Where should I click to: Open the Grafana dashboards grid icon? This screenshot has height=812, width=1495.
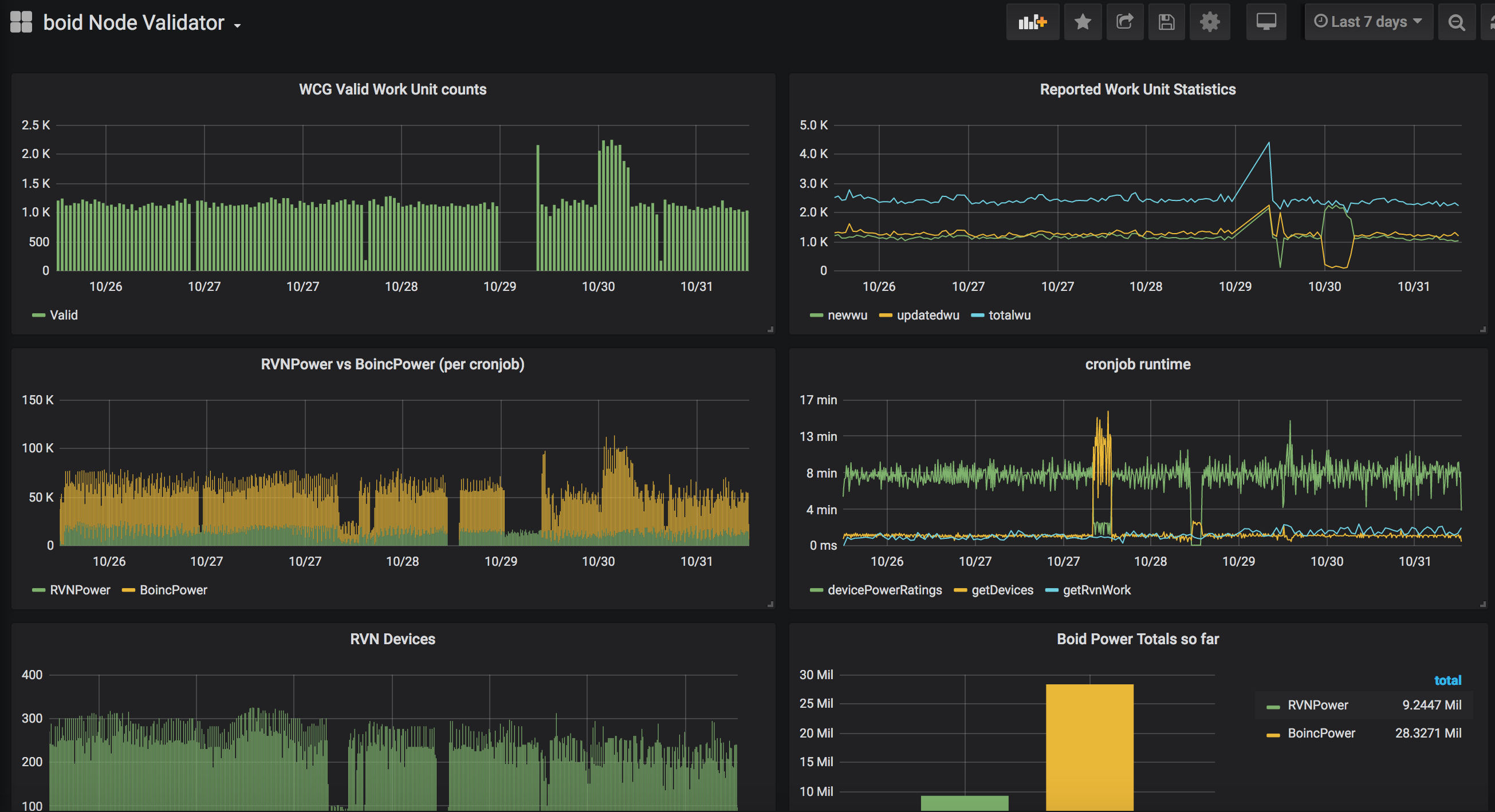tap(21, 22)
